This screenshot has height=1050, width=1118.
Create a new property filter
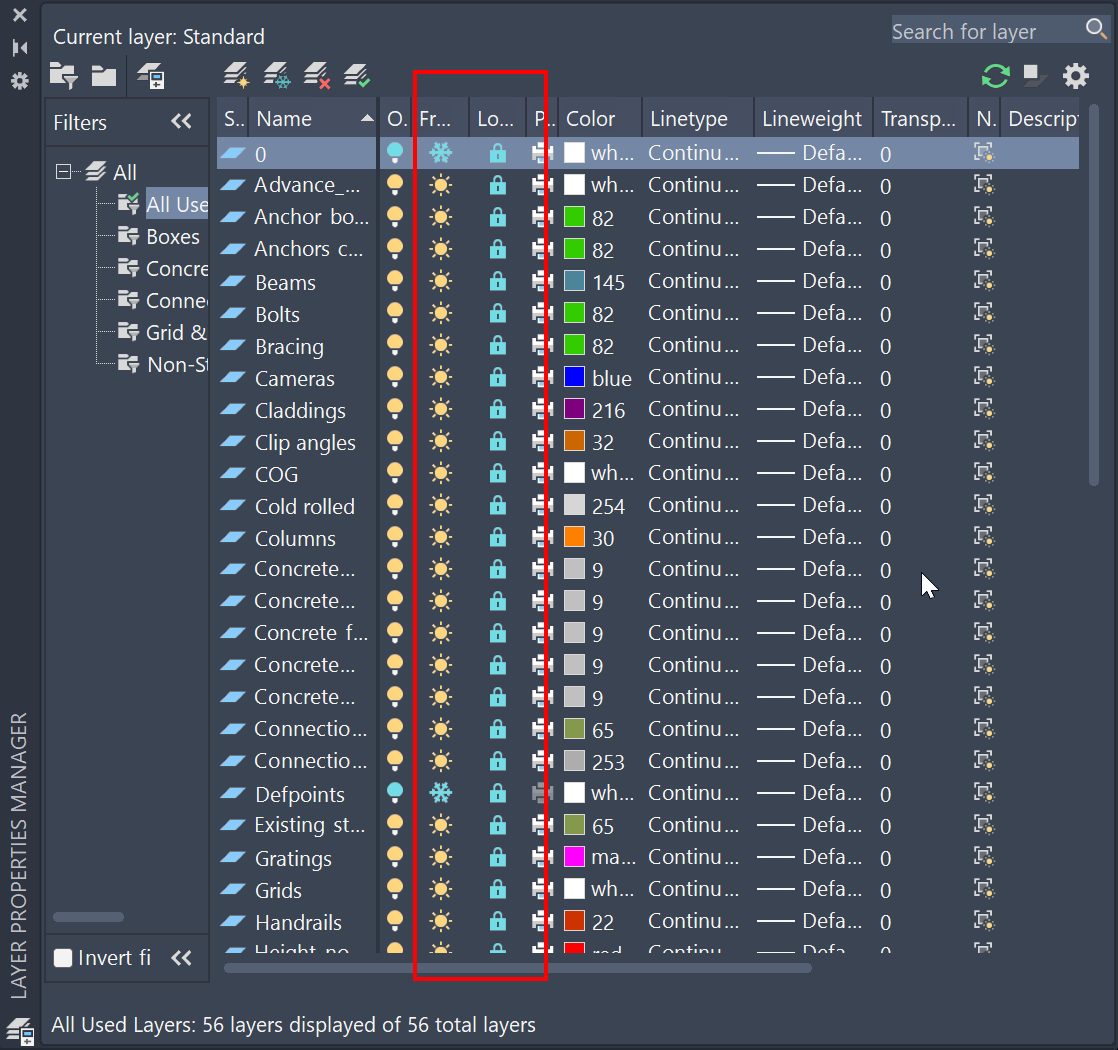click(x=63, y=75)
